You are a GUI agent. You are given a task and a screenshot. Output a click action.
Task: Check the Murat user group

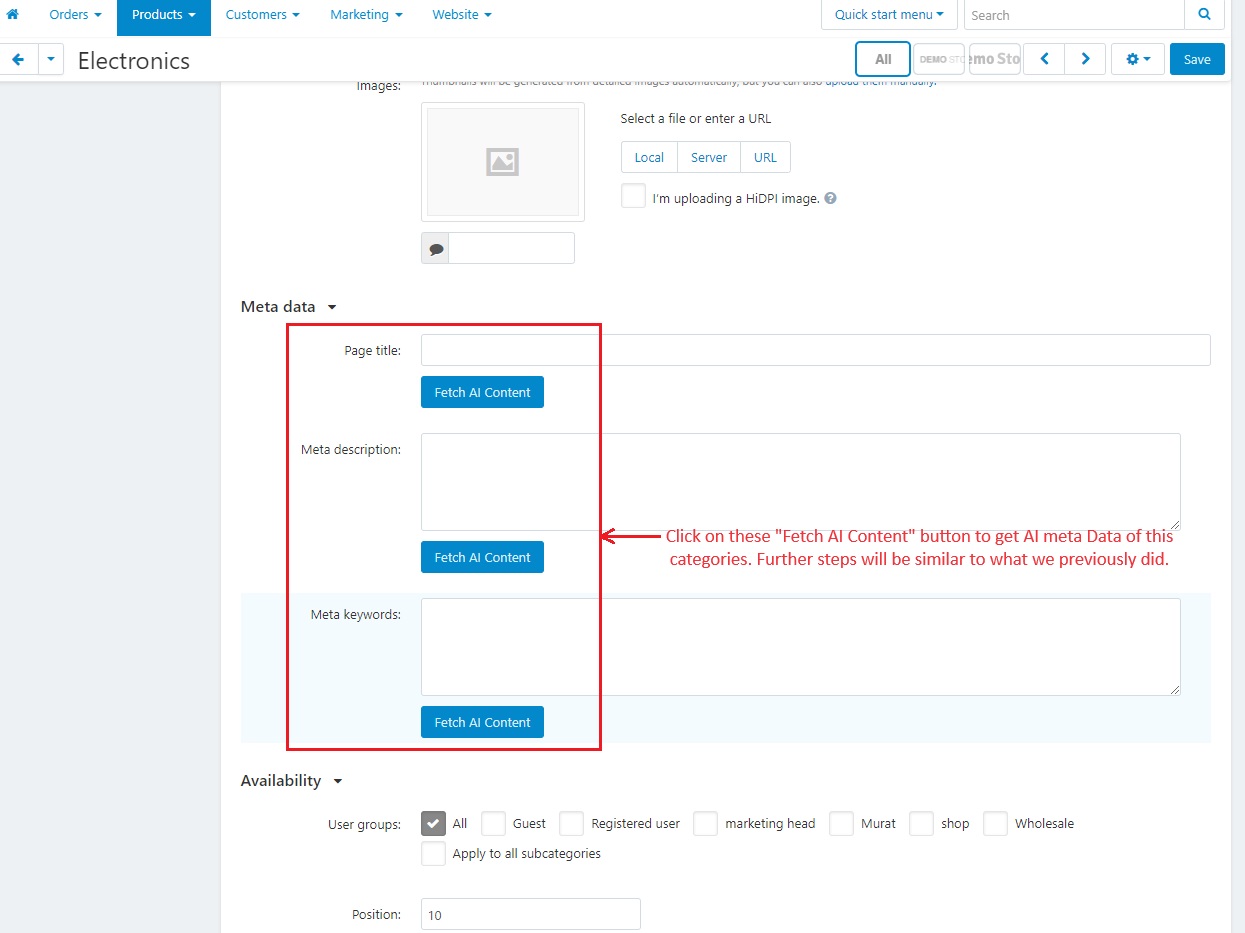pos(841,823)
